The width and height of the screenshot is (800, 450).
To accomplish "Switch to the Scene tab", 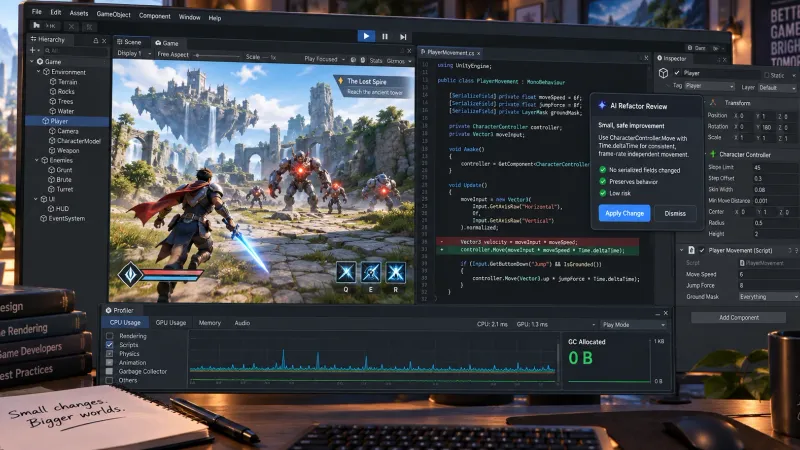I will (x=129, y=42).
